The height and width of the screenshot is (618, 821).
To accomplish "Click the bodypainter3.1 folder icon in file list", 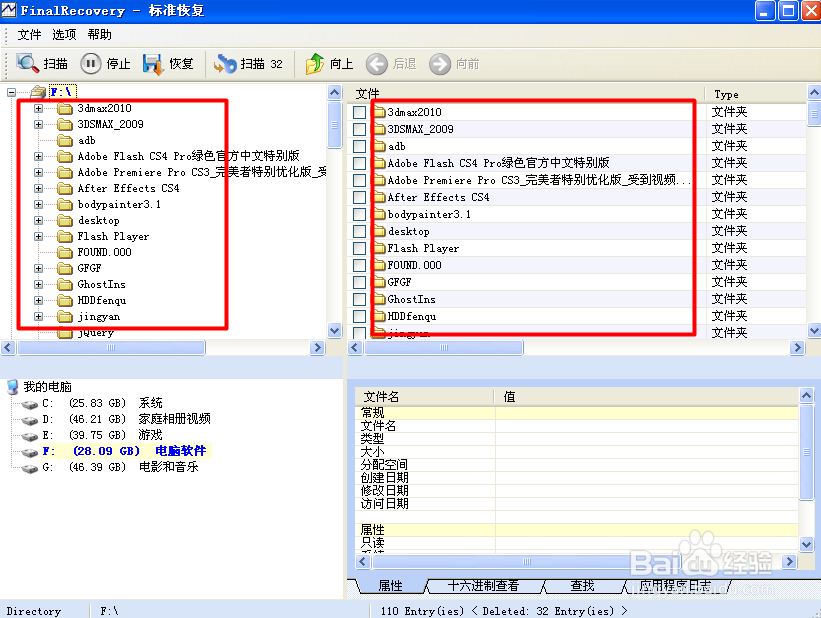I will coord(379,214).
